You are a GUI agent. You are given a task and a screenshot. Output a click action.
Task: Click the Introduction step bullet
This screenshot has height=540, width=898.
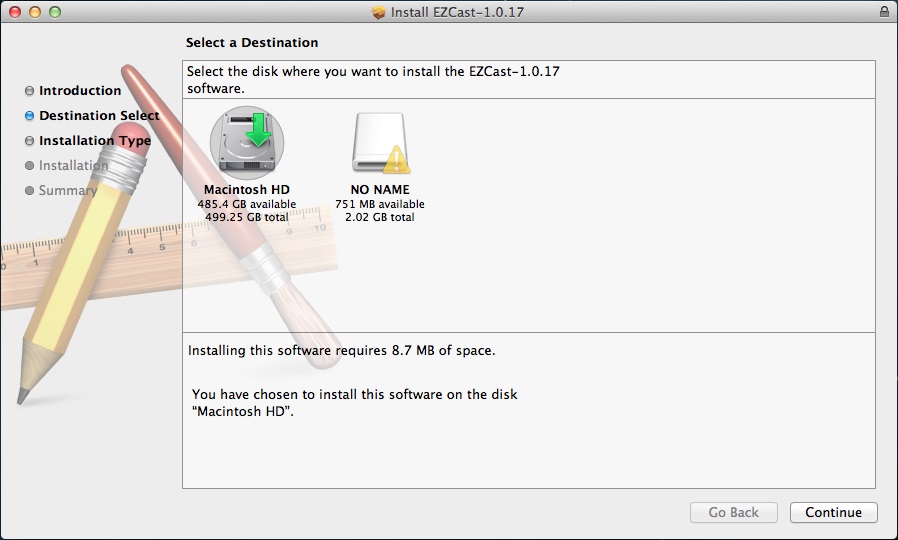point(29,90)
